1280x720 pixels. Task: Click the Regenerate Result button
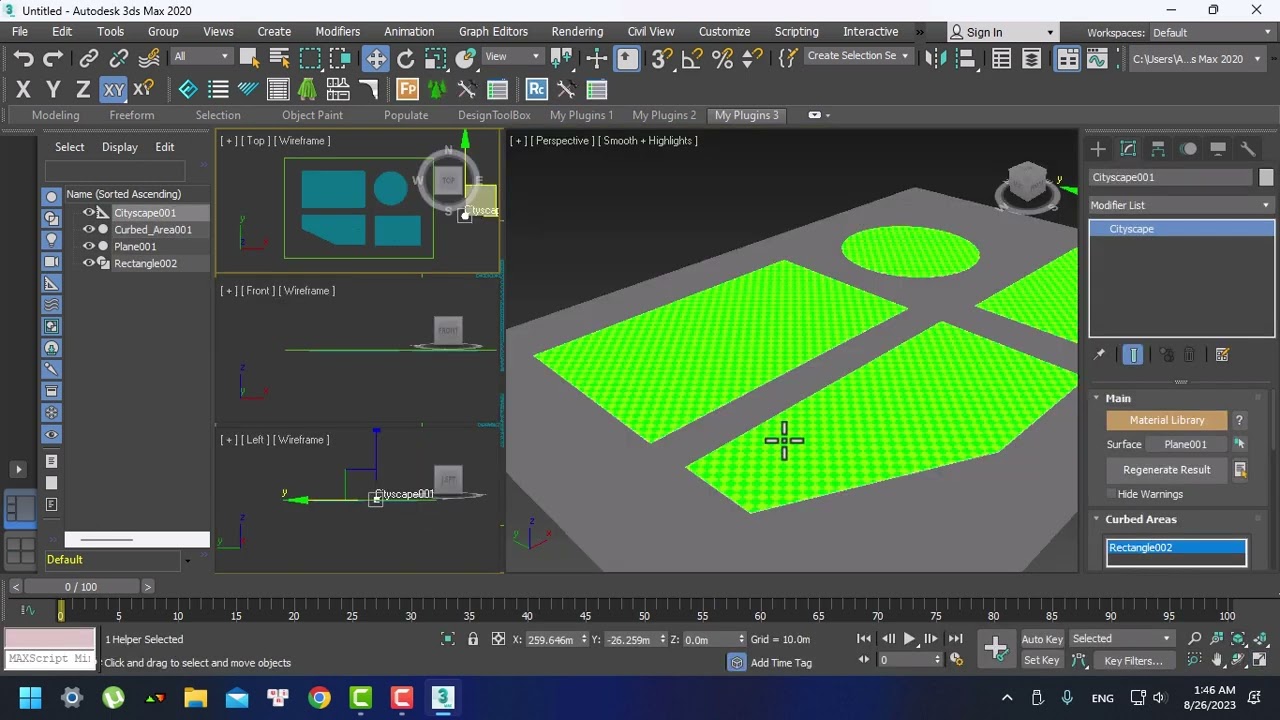point(1167,469)
